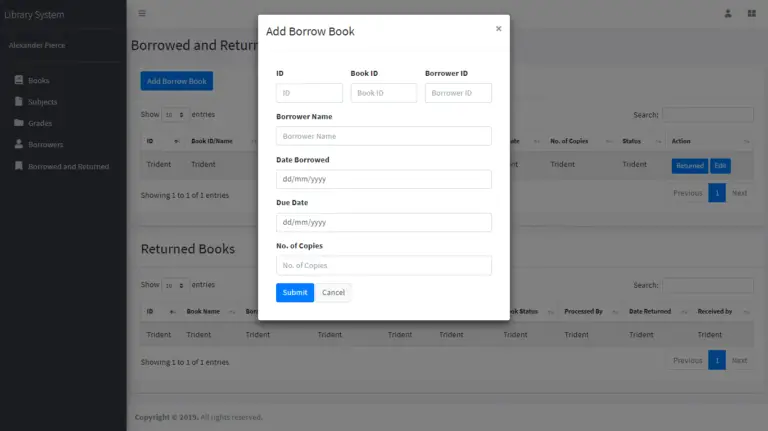Click the borrowed table Search field
Viewport: 768px width, 431px height.
click(708, 115)
